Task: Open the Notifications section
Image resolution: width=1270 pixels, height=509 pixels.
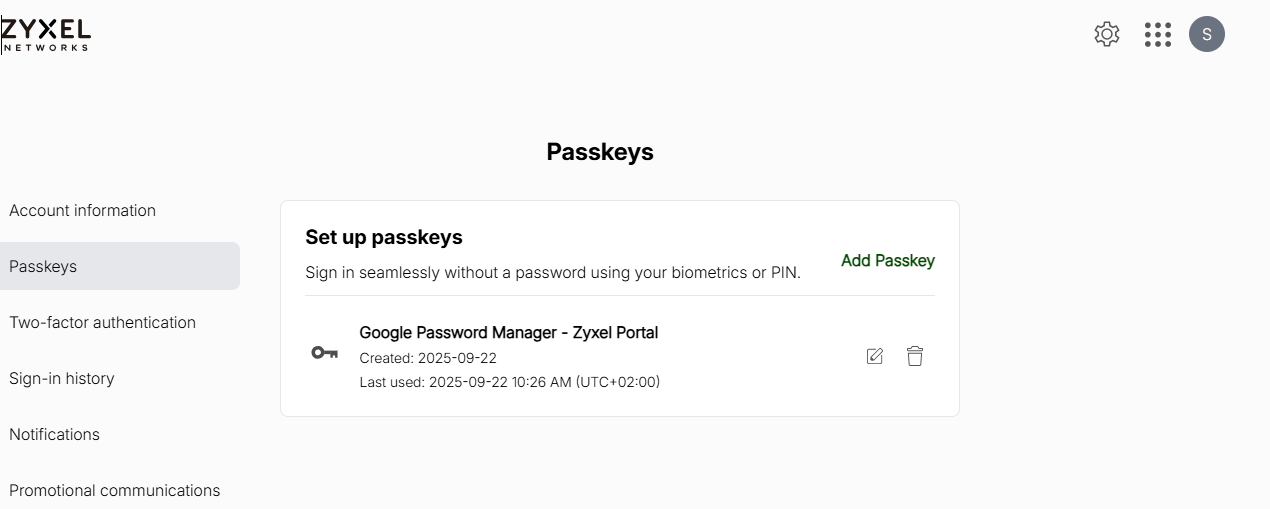Action: [54, 434]
